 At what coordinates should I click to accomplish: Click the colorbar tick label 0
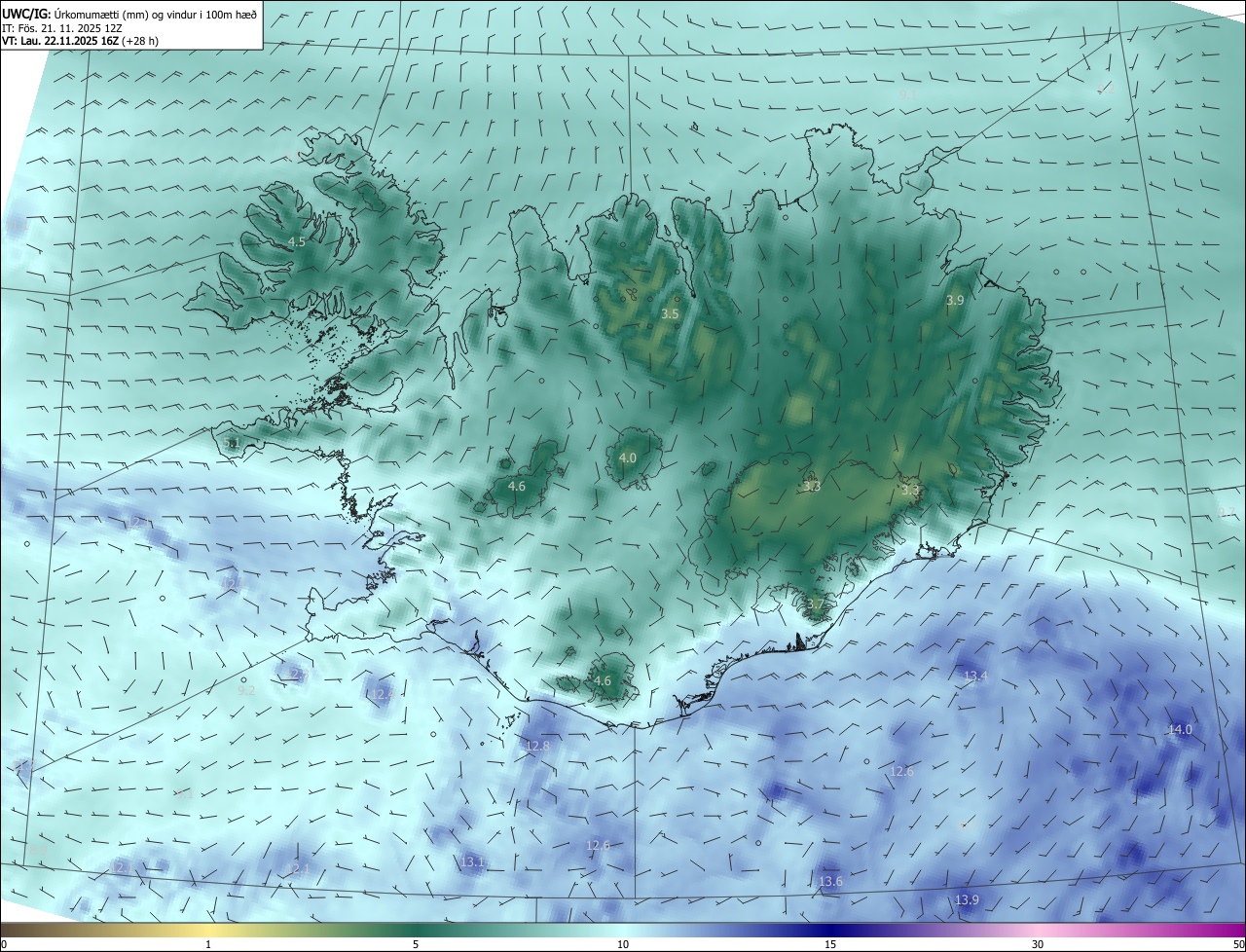4,944
